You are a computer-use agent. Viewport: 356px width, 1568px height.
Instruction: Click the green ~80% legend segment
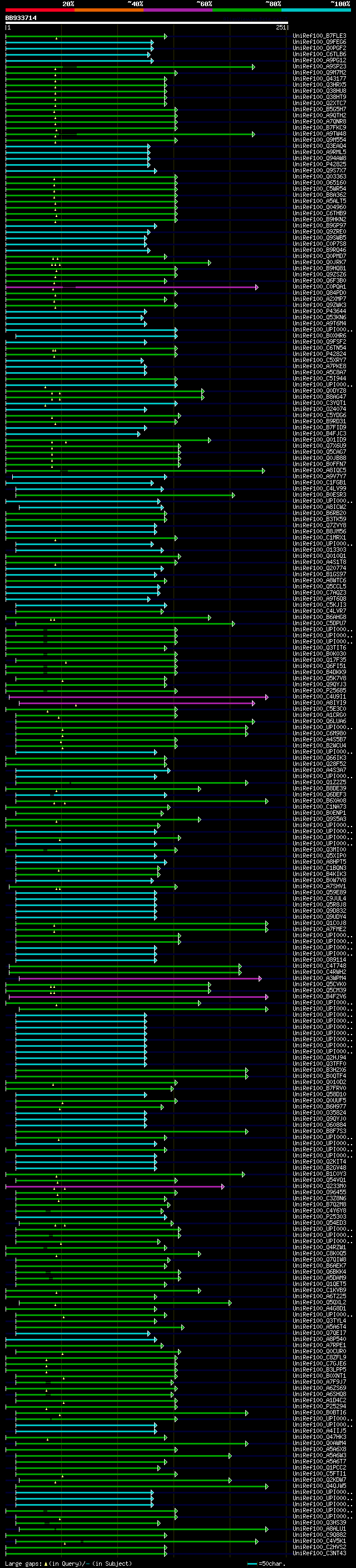(x=247, y=10)
